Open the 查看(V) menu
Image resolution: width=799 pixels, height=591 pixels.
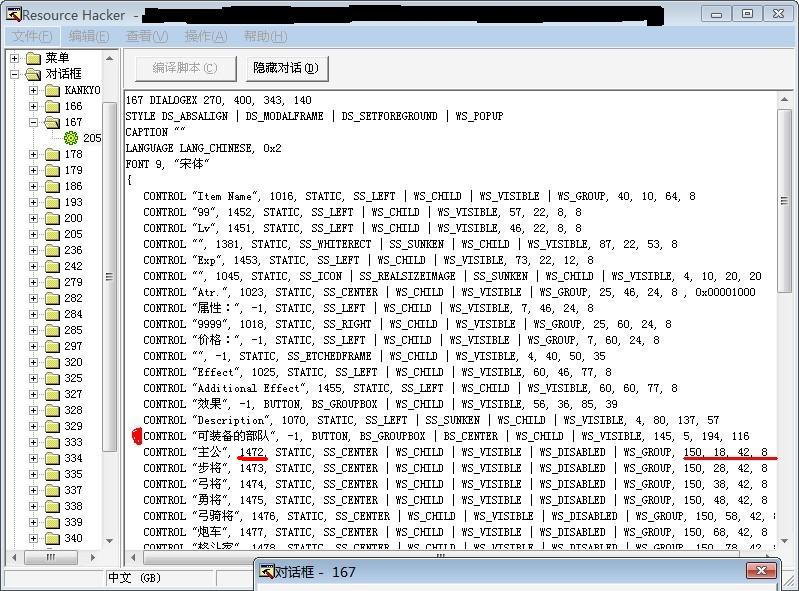pos(147,36)
